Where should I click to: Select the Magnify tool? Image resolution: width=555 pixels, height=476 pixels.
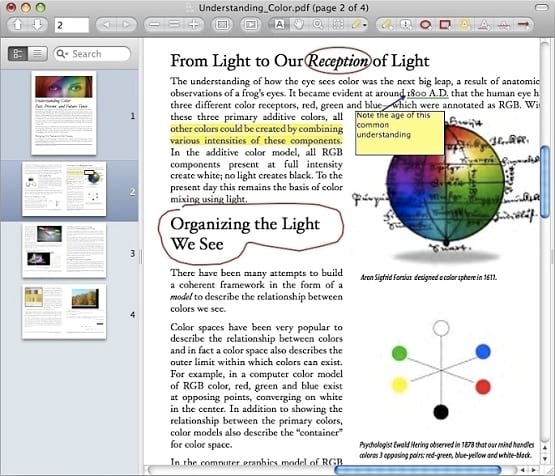318,24
